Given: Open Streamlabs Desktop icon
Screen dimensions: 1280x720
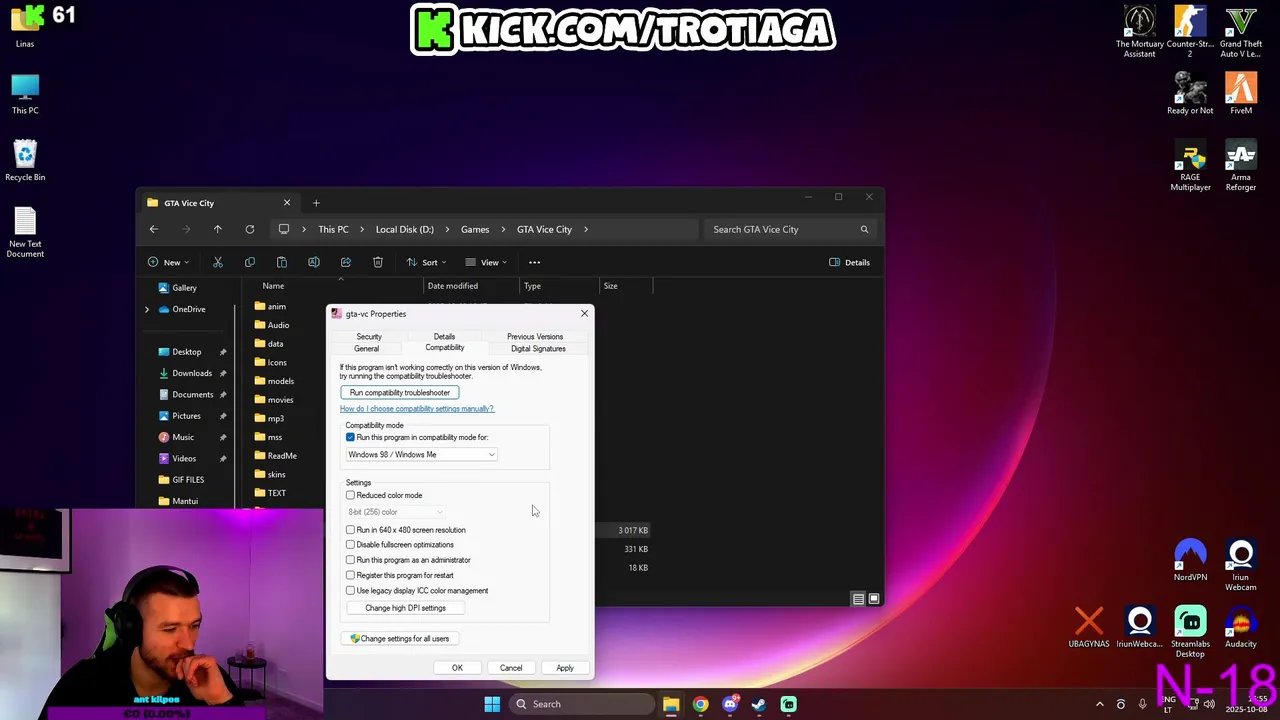Looking at the screenshot, I should 1190,632.
